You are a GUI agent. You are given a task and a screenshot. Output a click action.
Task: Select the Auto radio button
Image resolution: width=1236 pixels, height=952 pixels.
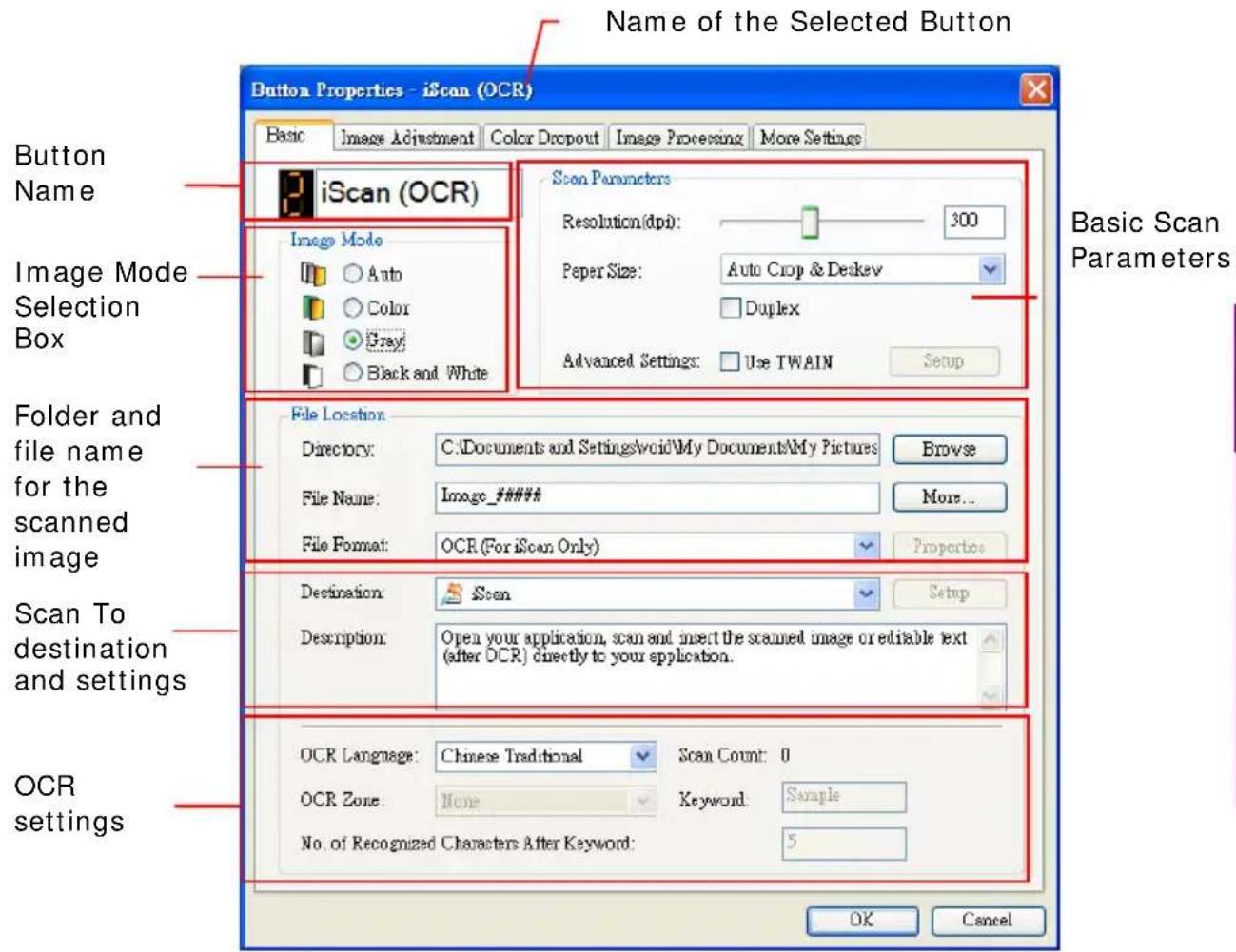click(x=353, y=274)
